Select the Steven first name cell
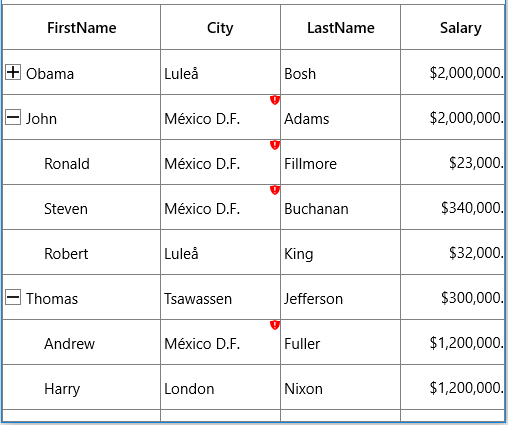 point(82,207)
